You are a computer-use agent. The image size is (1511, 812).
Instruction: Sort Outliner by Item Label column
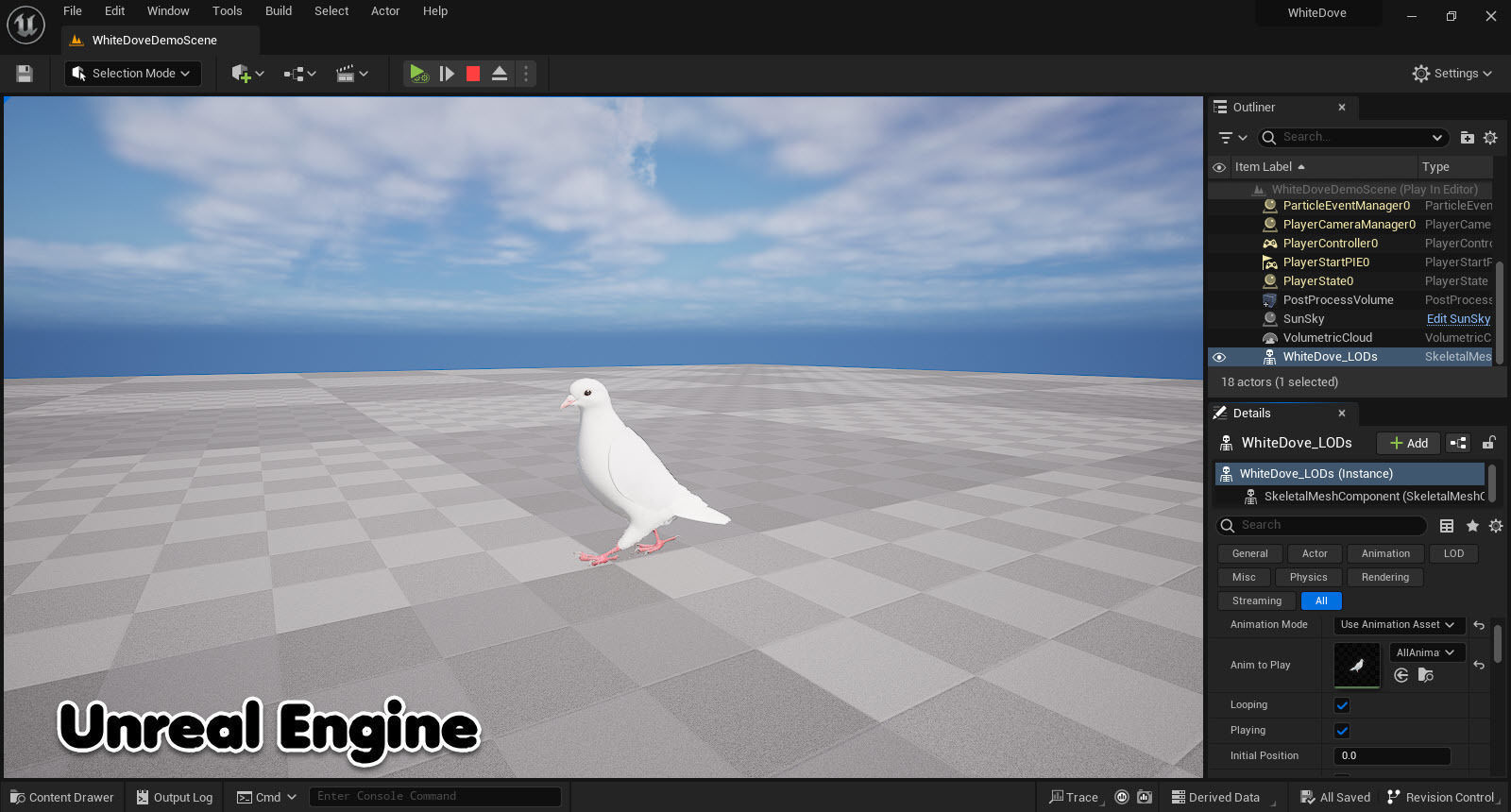coord(1323,167)
